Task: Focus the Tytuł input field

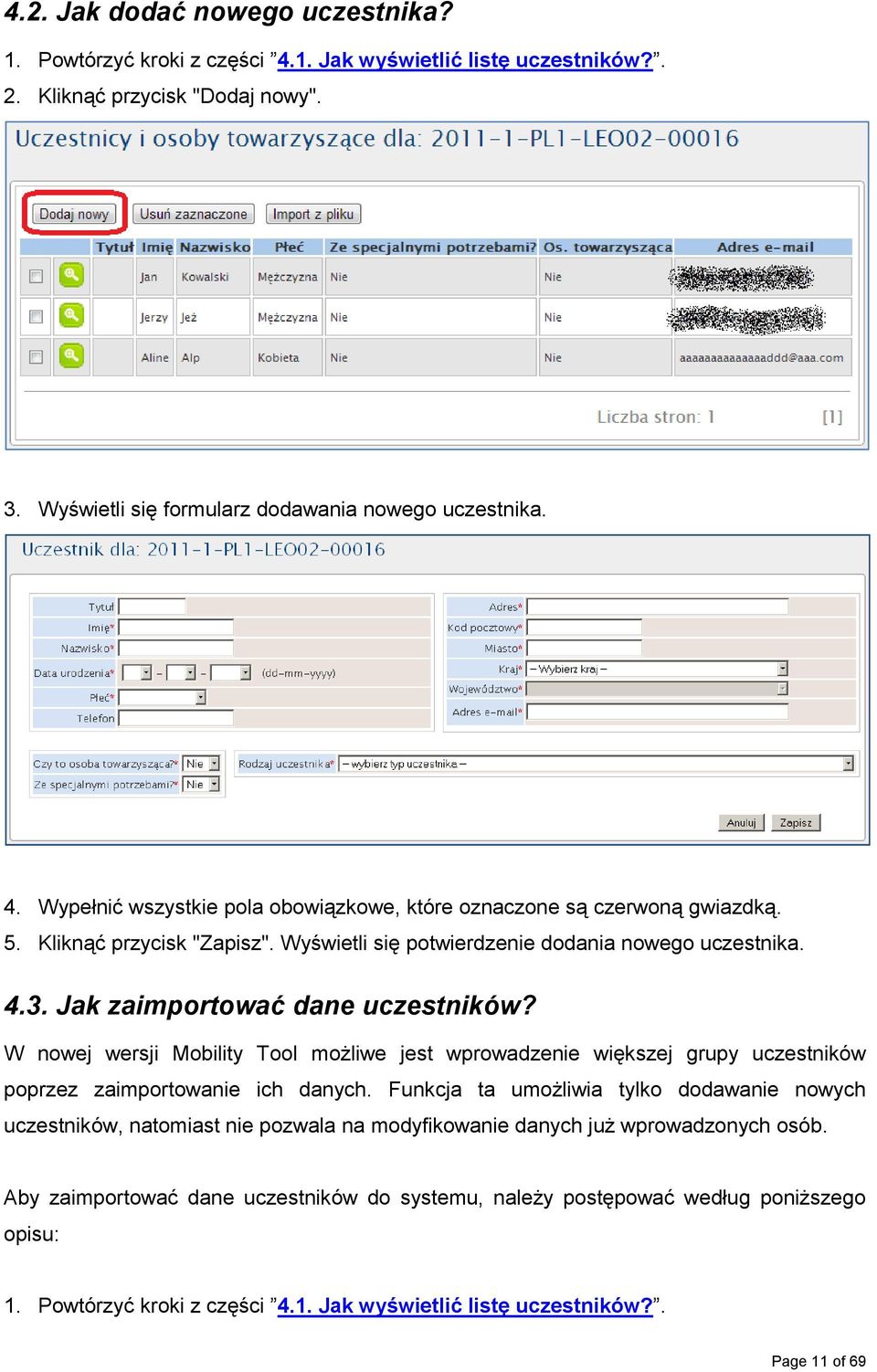Action: click(153, 607)
